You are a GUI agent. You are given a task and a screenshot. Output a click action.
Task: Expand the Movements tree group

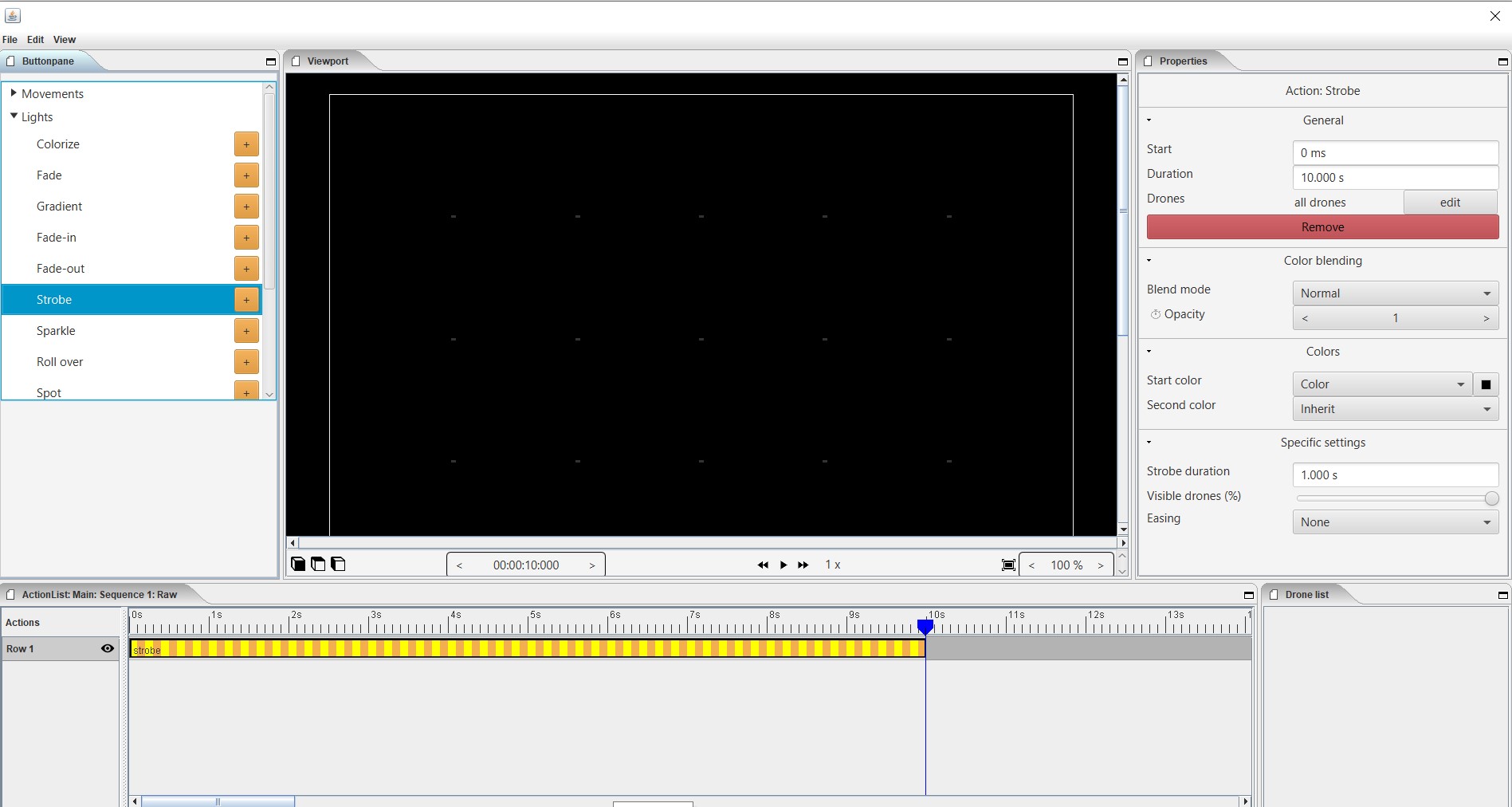click(x=14, y=93)
